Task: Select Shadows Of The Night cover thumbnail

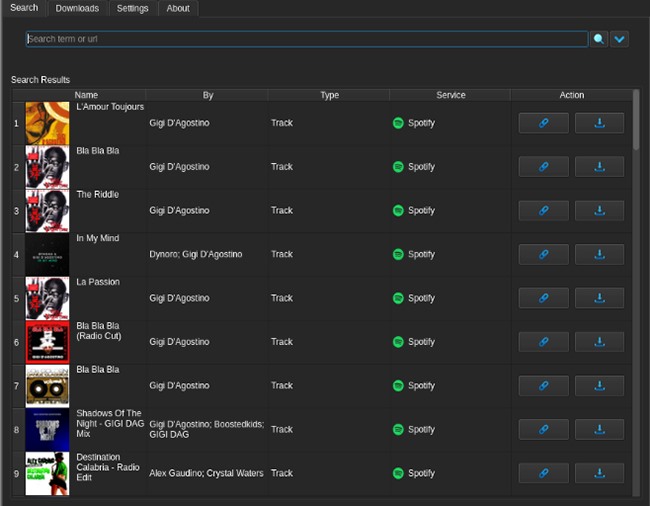Action: point(47,429)
